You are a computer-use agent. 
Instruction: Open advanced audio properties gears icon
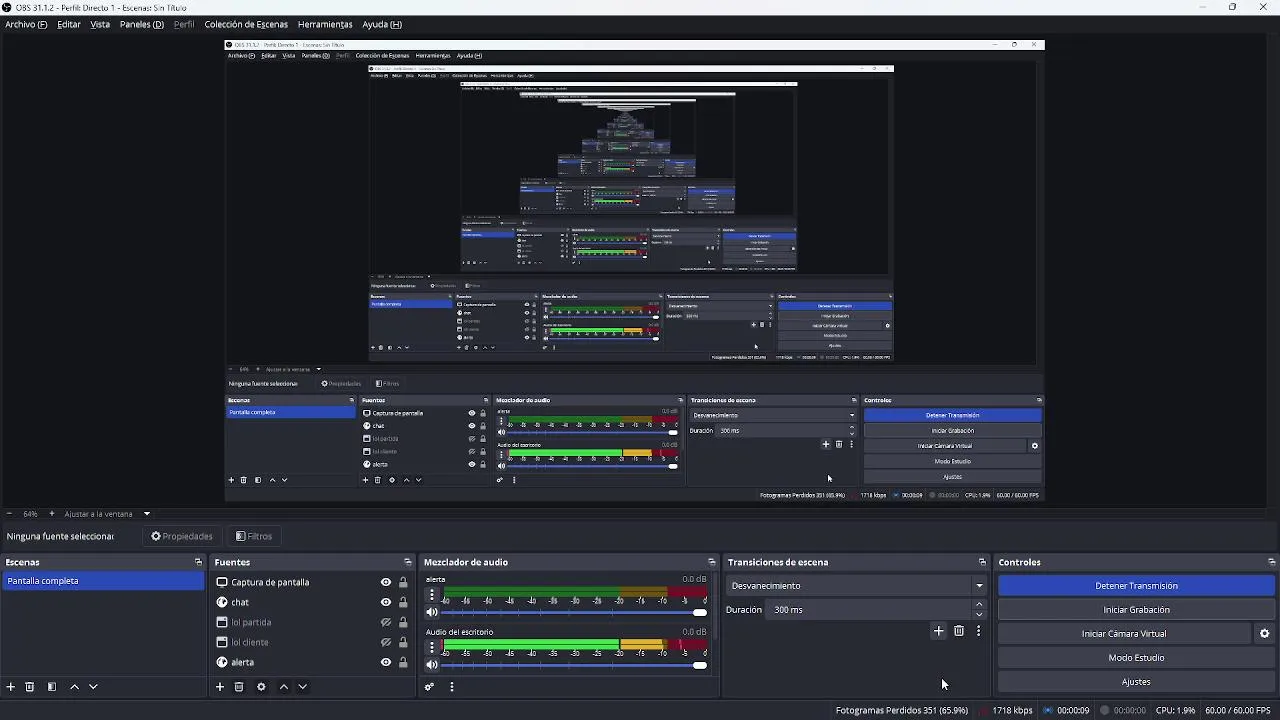click(x=430, y=687)
